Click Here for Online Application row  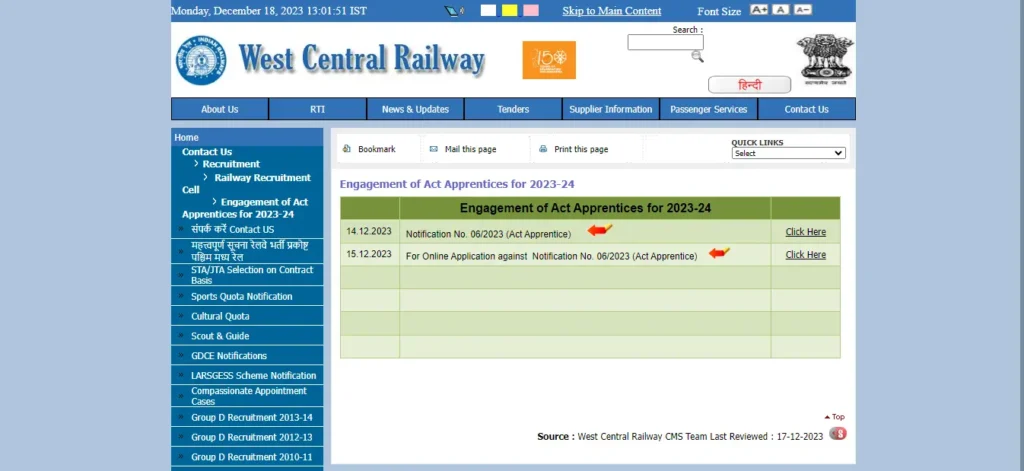(x=805, y=255)
